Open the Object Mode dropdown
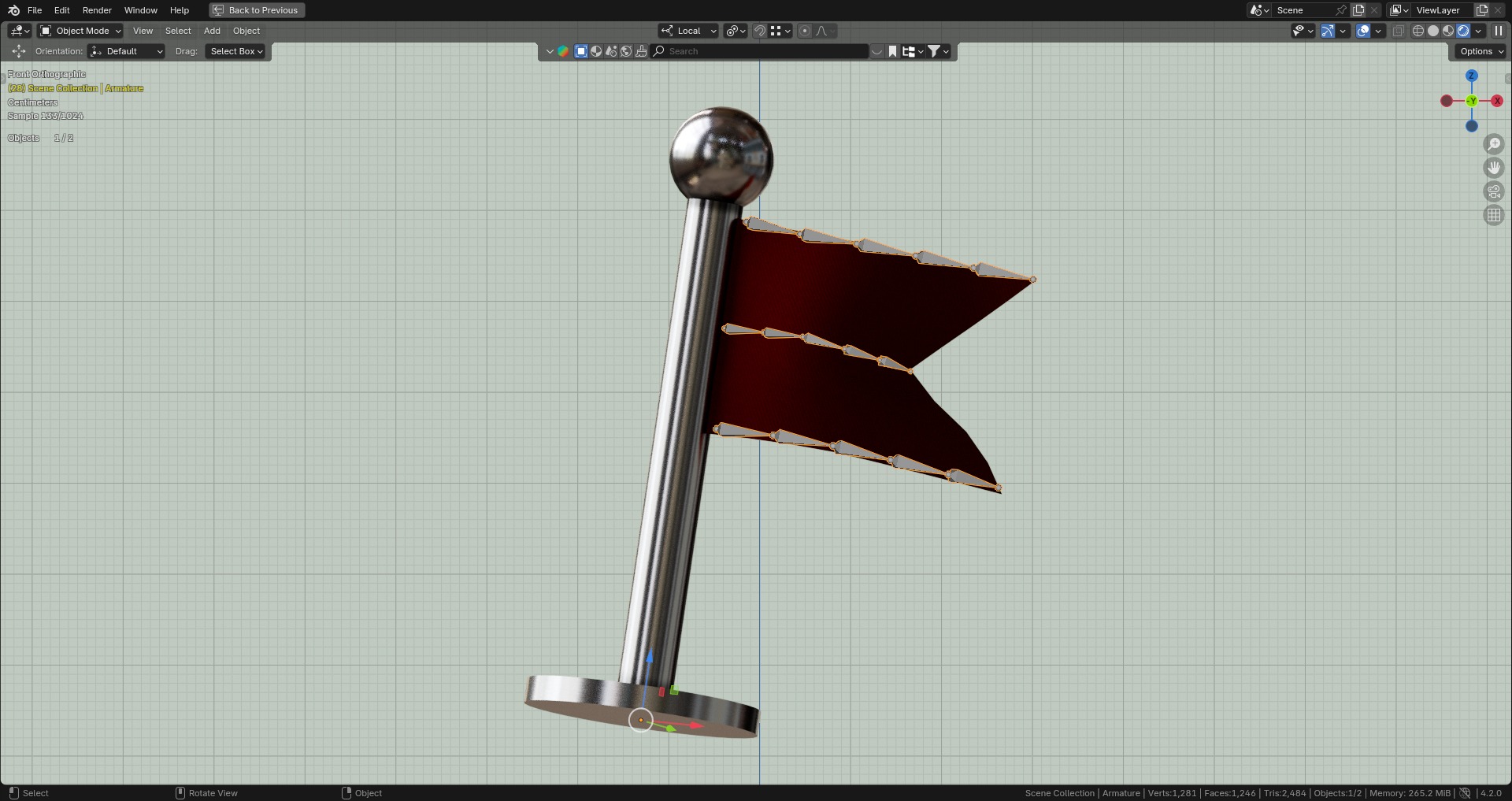This screenshot has height=801, width=1512. click(81, 31)
